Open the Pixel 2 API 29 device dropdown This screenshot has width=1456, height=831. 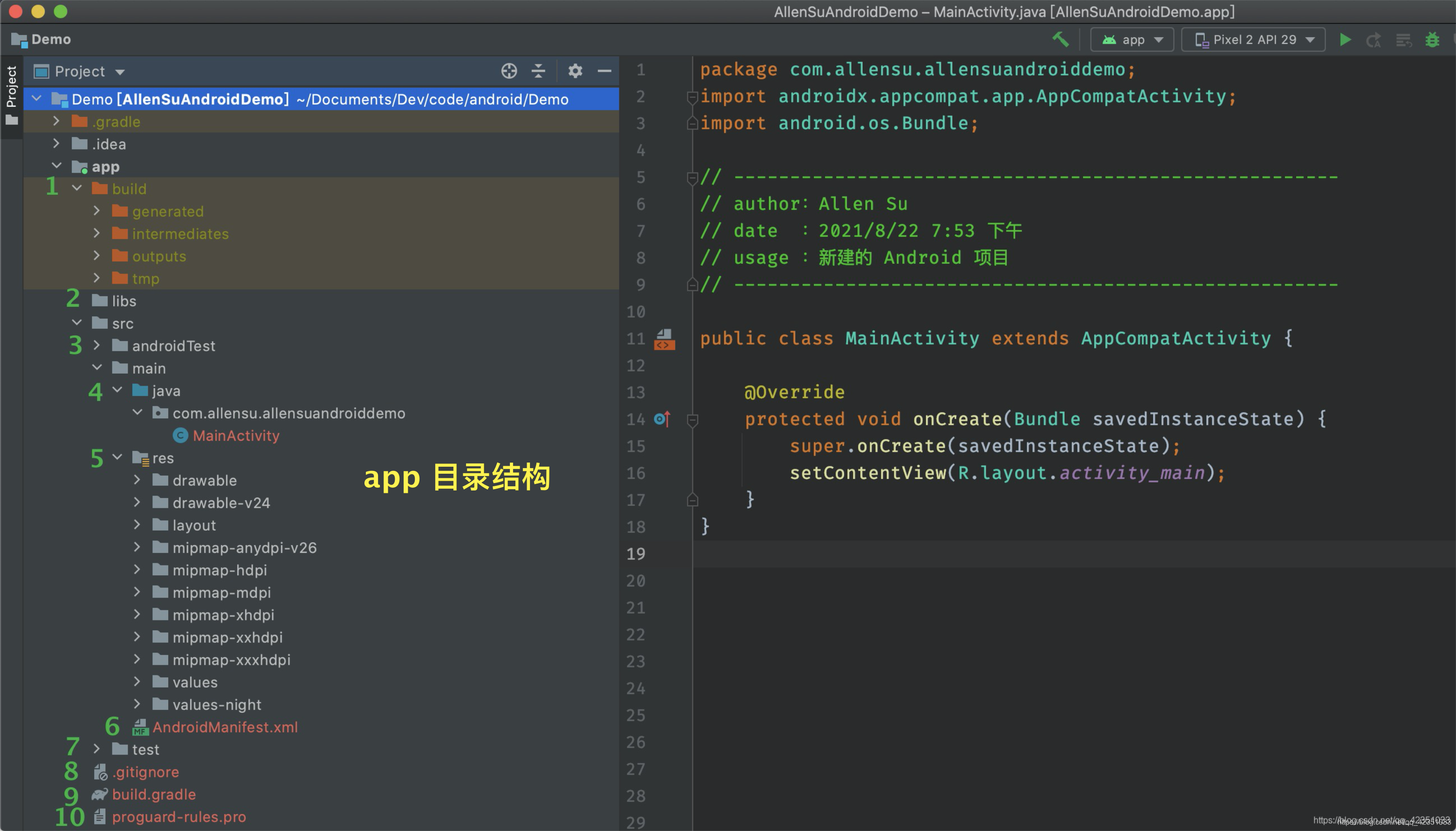[x=1253, y=40]
